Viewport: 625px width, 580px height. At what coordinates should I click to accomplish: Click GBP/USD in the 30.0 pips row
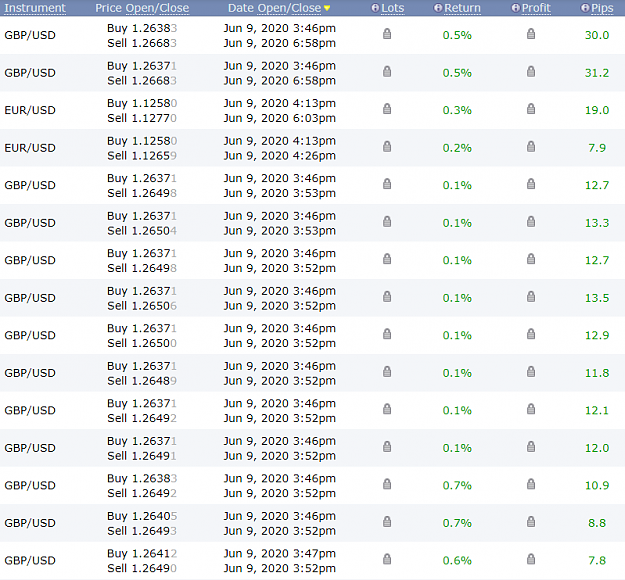point(30,35)
